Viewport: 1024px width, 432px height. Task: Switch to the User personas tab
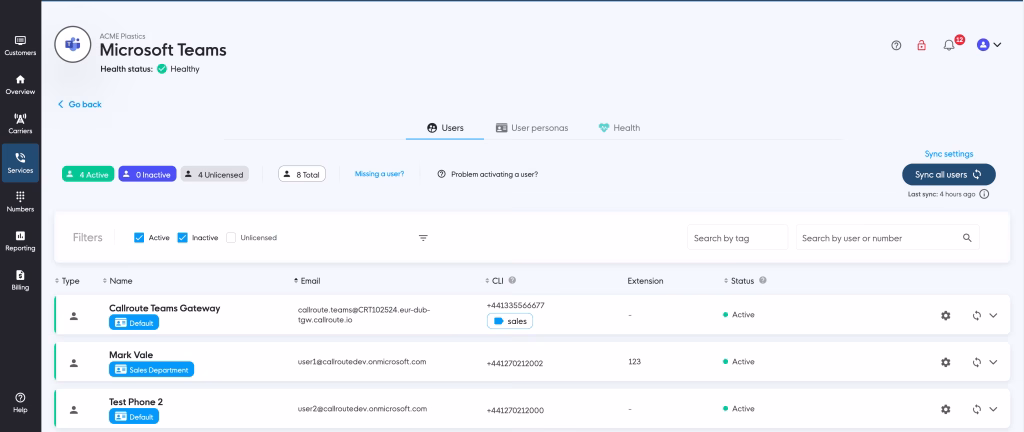(532, 128)
